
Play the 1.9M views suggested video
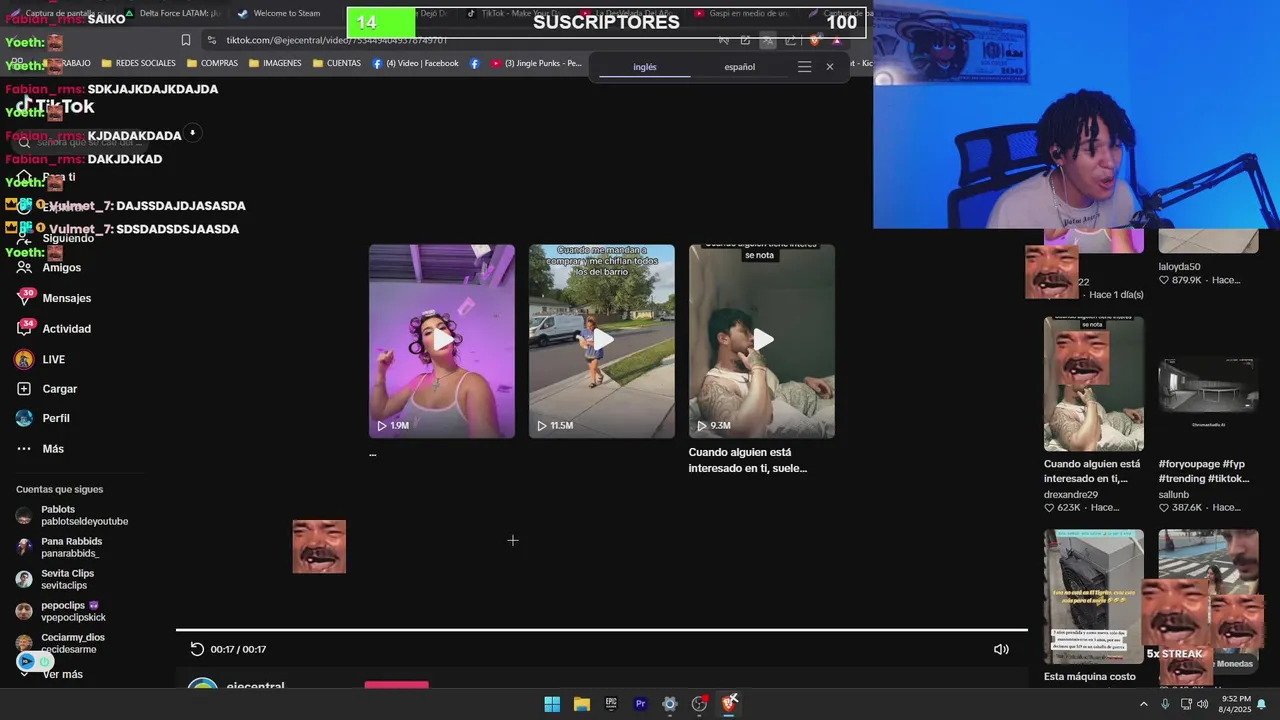(442, 341)
